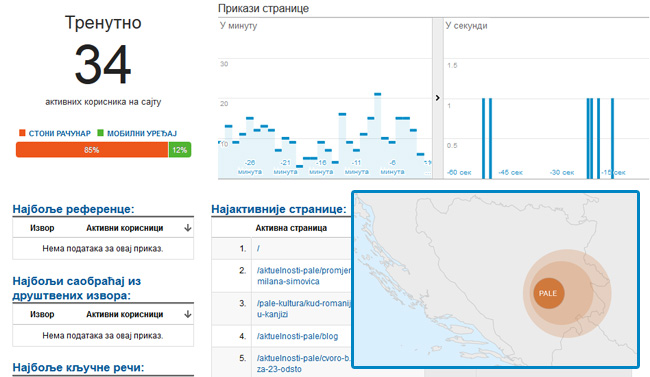Viewport: 650px width, 377px height.
Task: Click the orange 85% desktop bar segment
Action: [x=92, y=150]
